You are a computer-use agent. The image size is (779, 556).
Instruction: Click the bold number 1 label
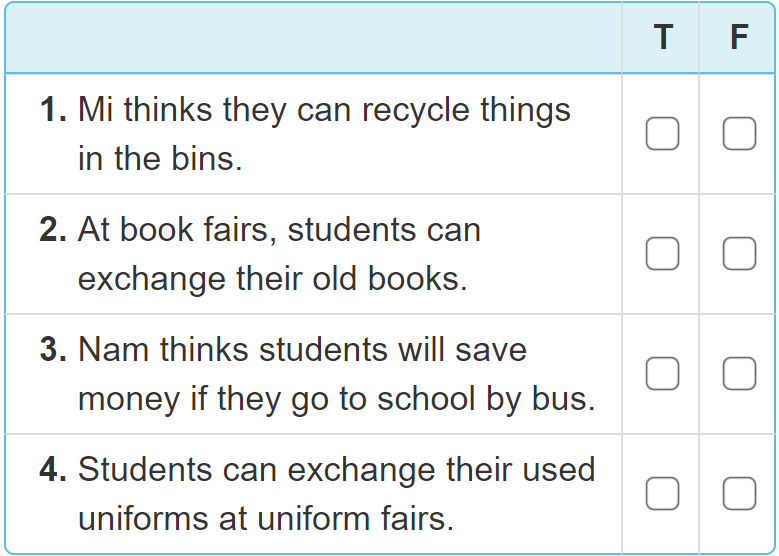(53, 109)
